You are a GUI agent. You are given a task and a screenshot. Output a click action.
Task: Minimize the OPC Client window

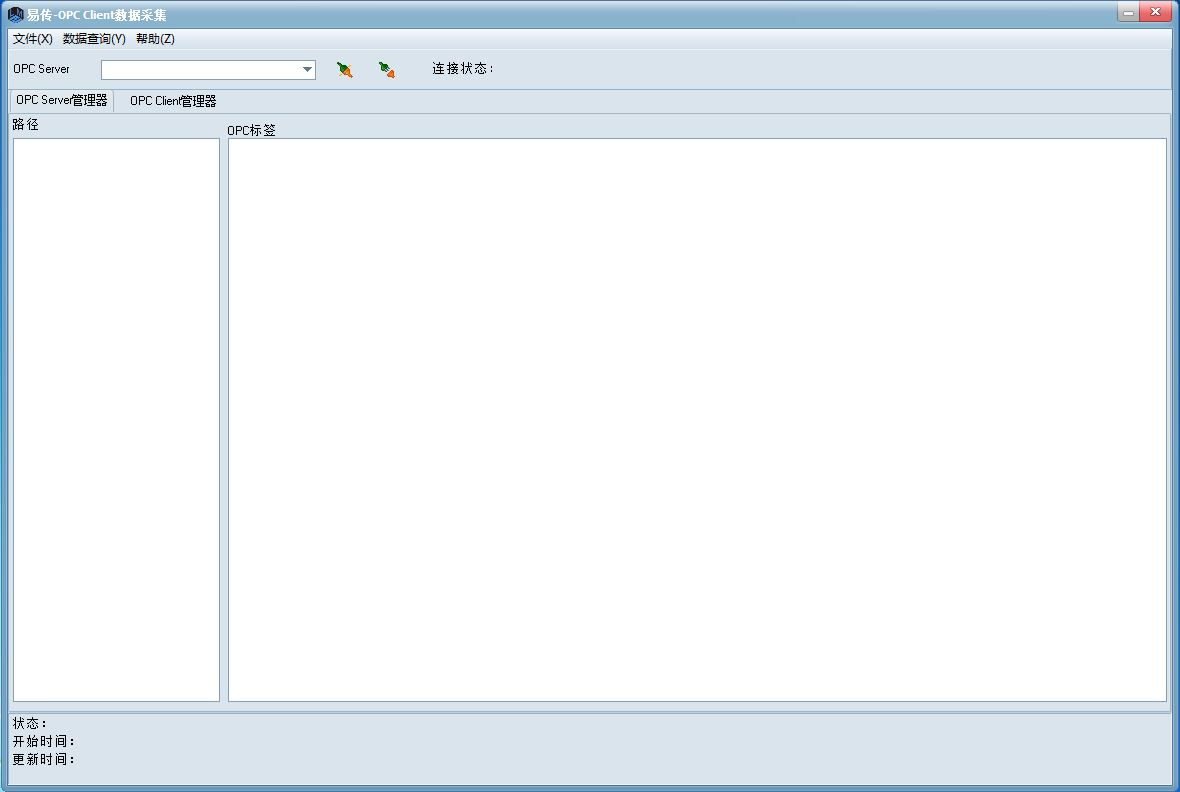[1129, 13]
